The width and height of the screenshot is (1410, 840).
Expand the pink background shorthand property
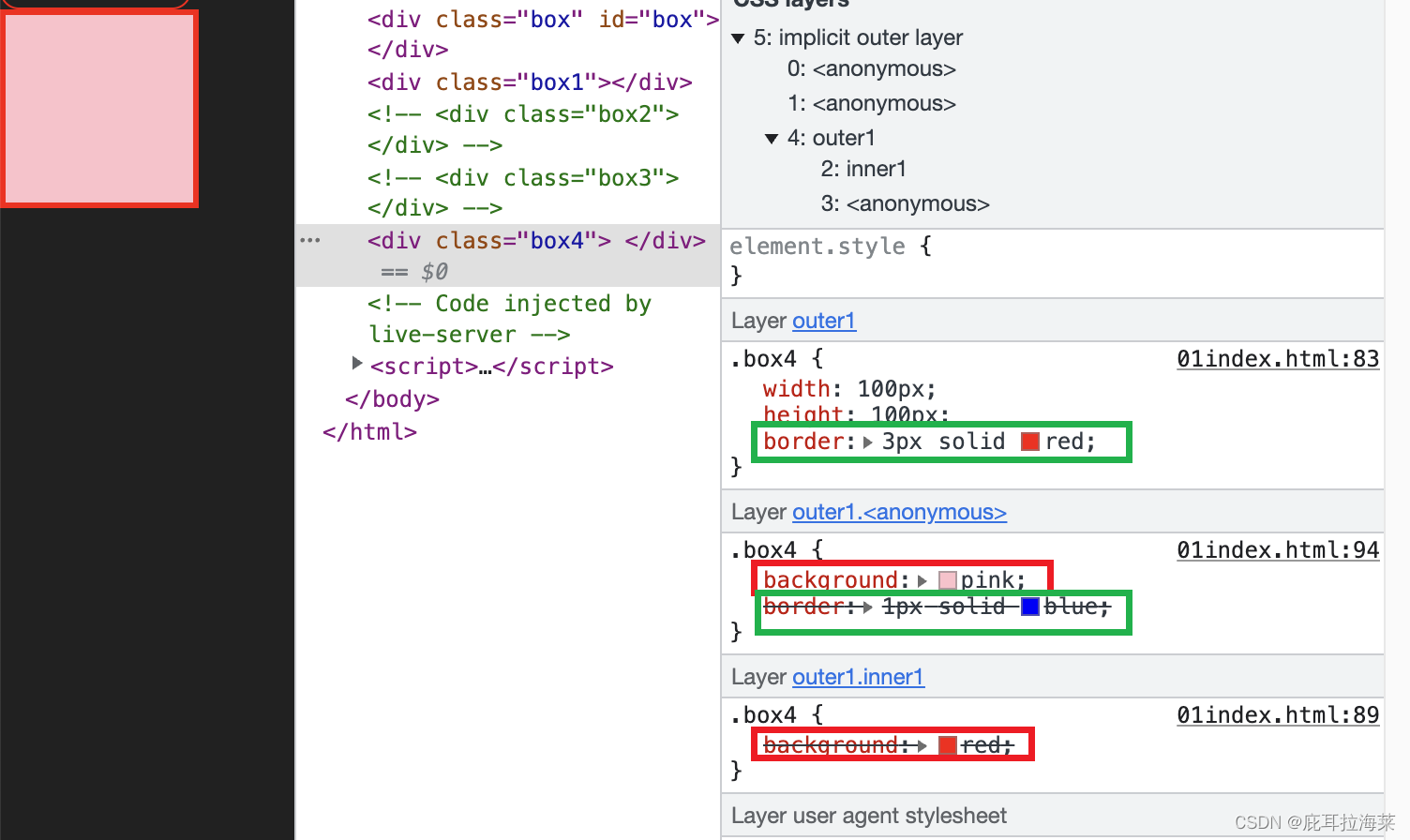pyautogui.click(x=922, y=581)
